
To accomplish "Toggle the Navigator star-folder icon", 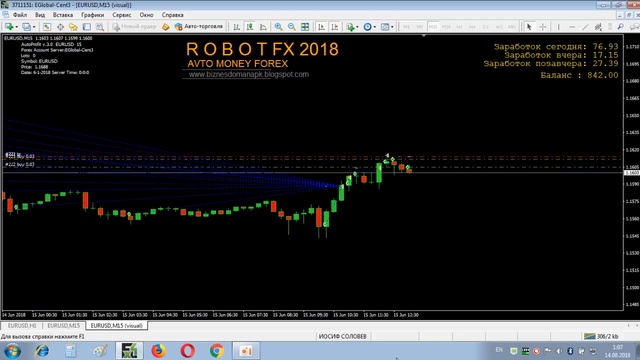I will coord(73,27).
